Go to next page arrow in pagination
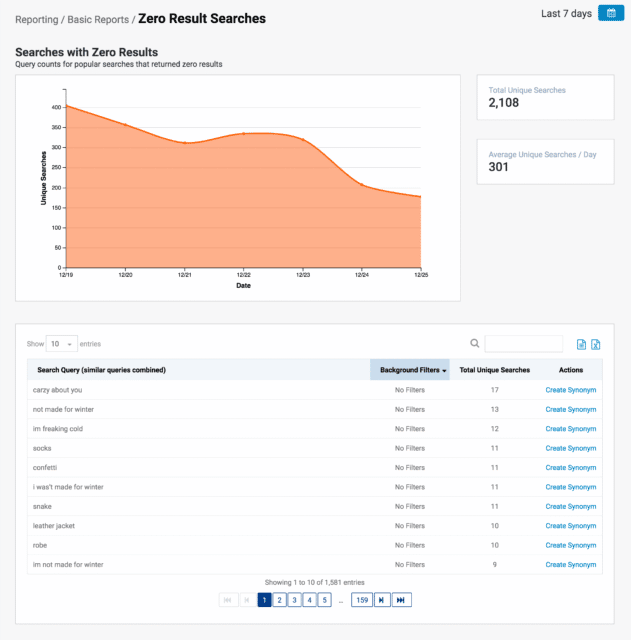 382,600
